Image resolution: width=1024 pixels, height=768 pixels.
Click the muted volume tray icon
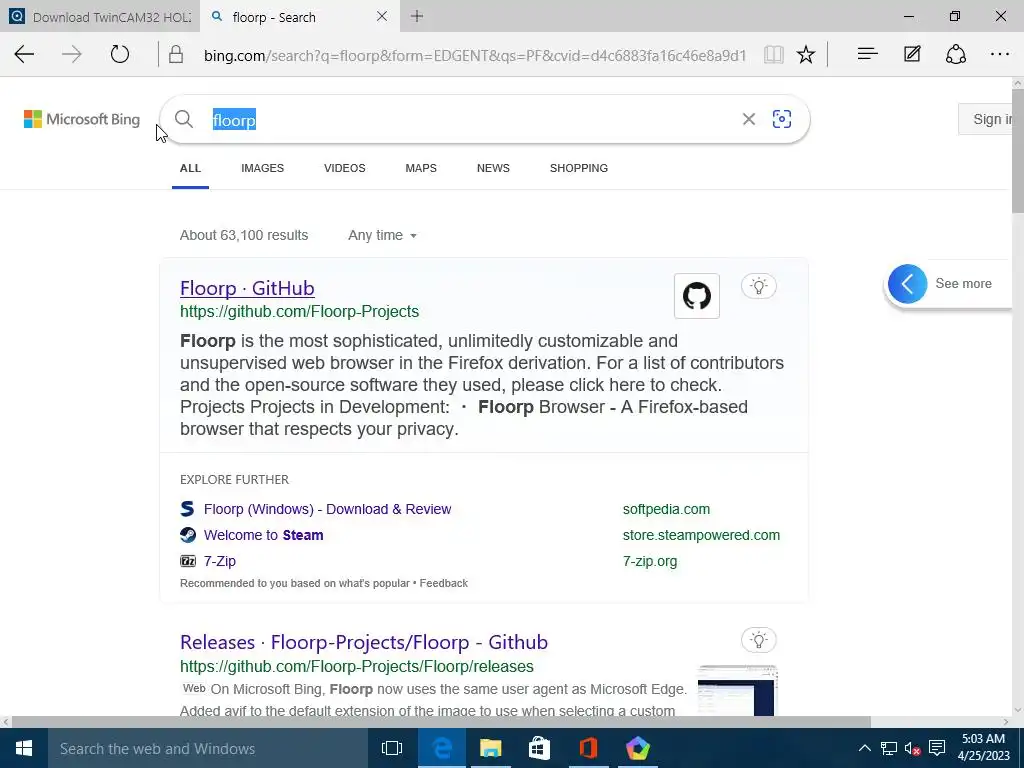(912, 748)
